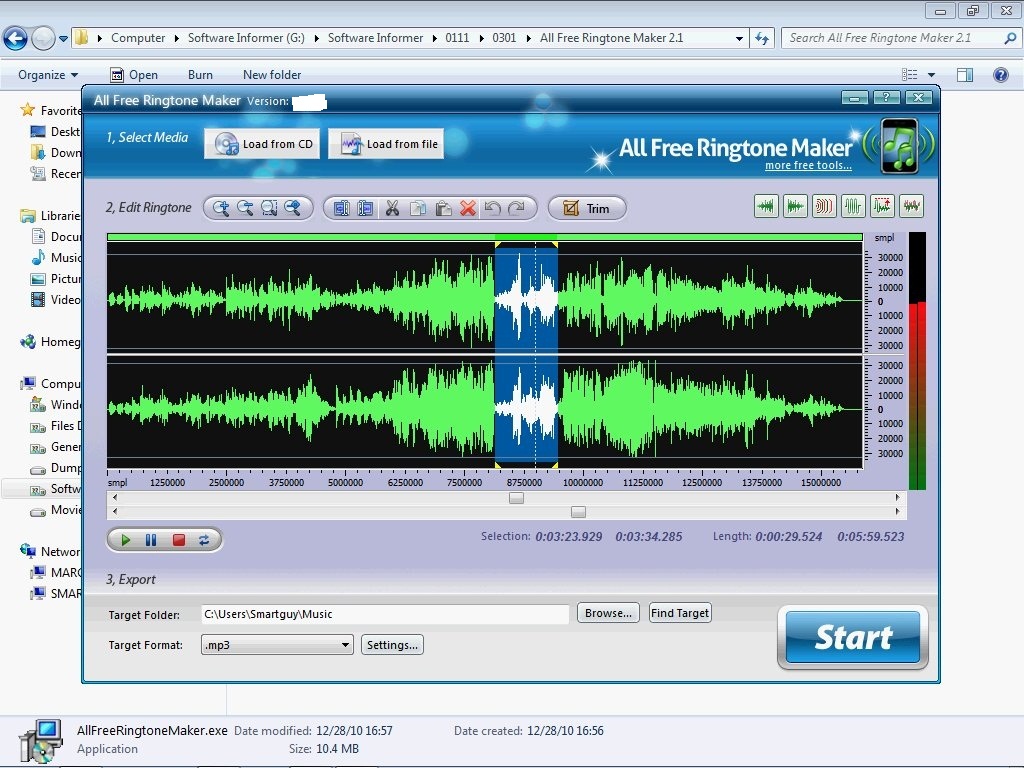Paste audio from clipboard

pos(443,207)
